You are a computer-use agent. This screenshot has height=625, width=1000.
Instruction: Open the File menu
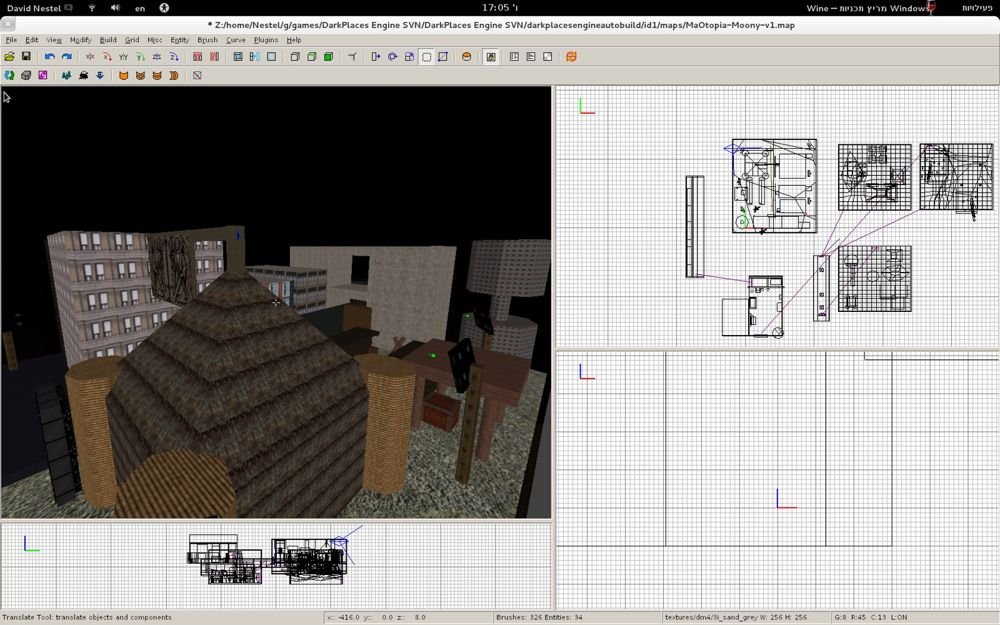pos(11,40)
